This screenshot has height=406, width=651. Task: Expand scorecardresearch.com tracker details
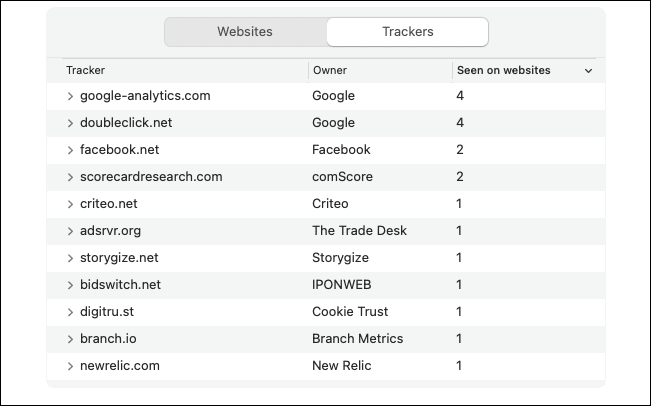70,177
